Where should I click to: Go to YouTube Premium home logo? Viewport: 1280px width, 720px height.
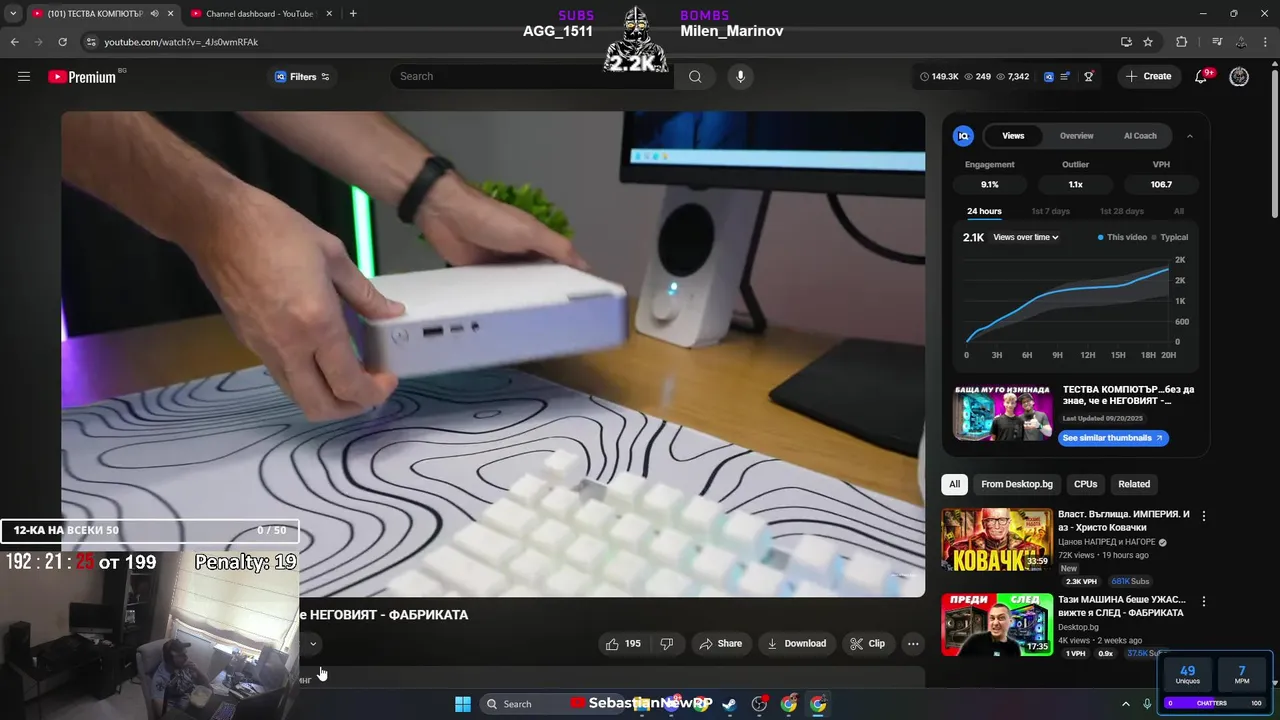click(x=82, y=77)
